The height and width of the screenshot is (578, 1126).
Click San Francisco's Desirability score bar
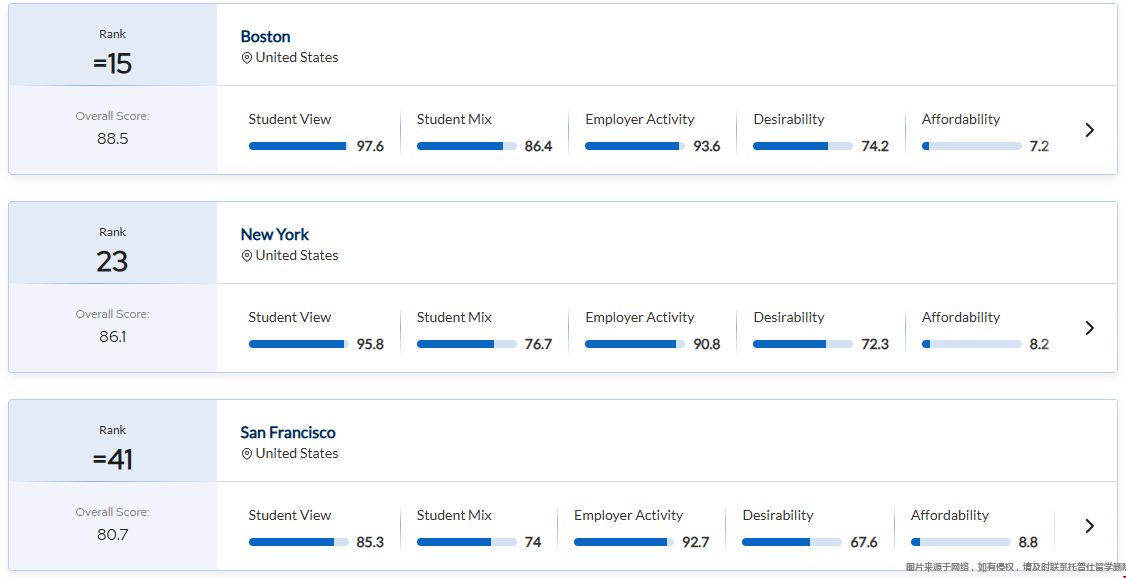coord(791,542)
